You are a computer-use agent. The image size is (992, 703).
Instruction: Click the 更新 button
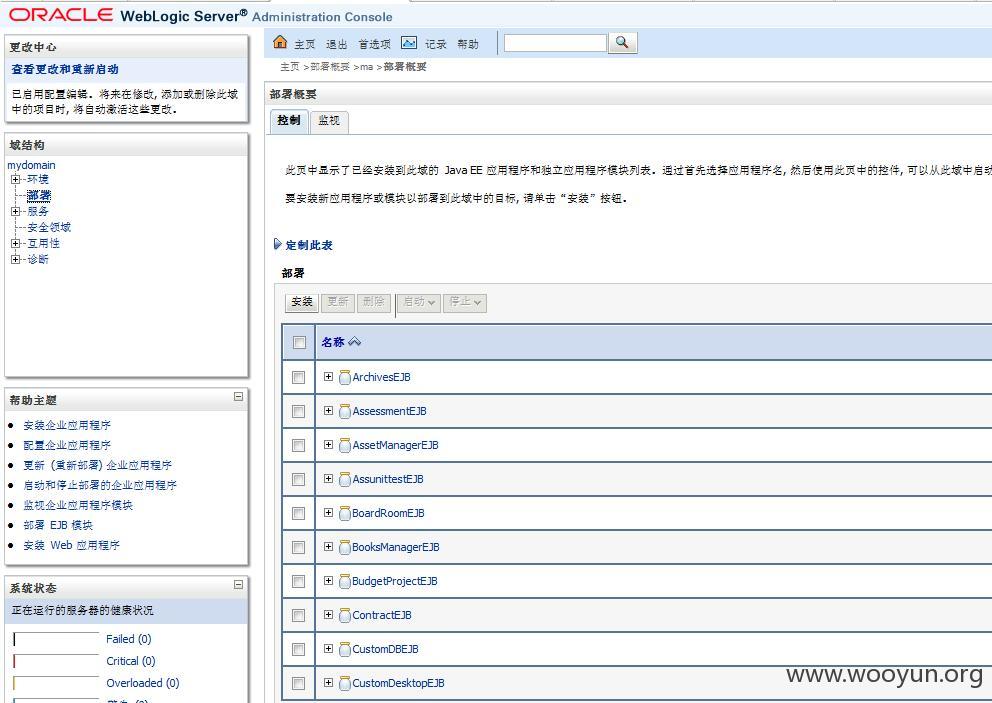(338, 302)
